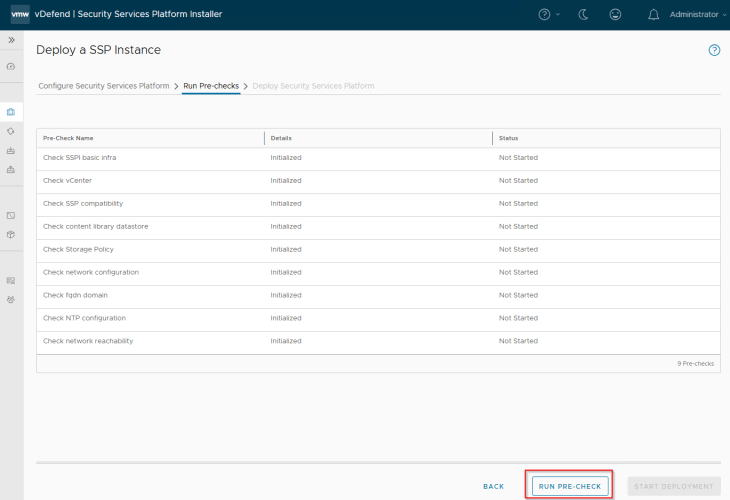This screenshot has height=500, width=730.
Task: Open the users group icon in sidebar
Action: tap(11, 299)
